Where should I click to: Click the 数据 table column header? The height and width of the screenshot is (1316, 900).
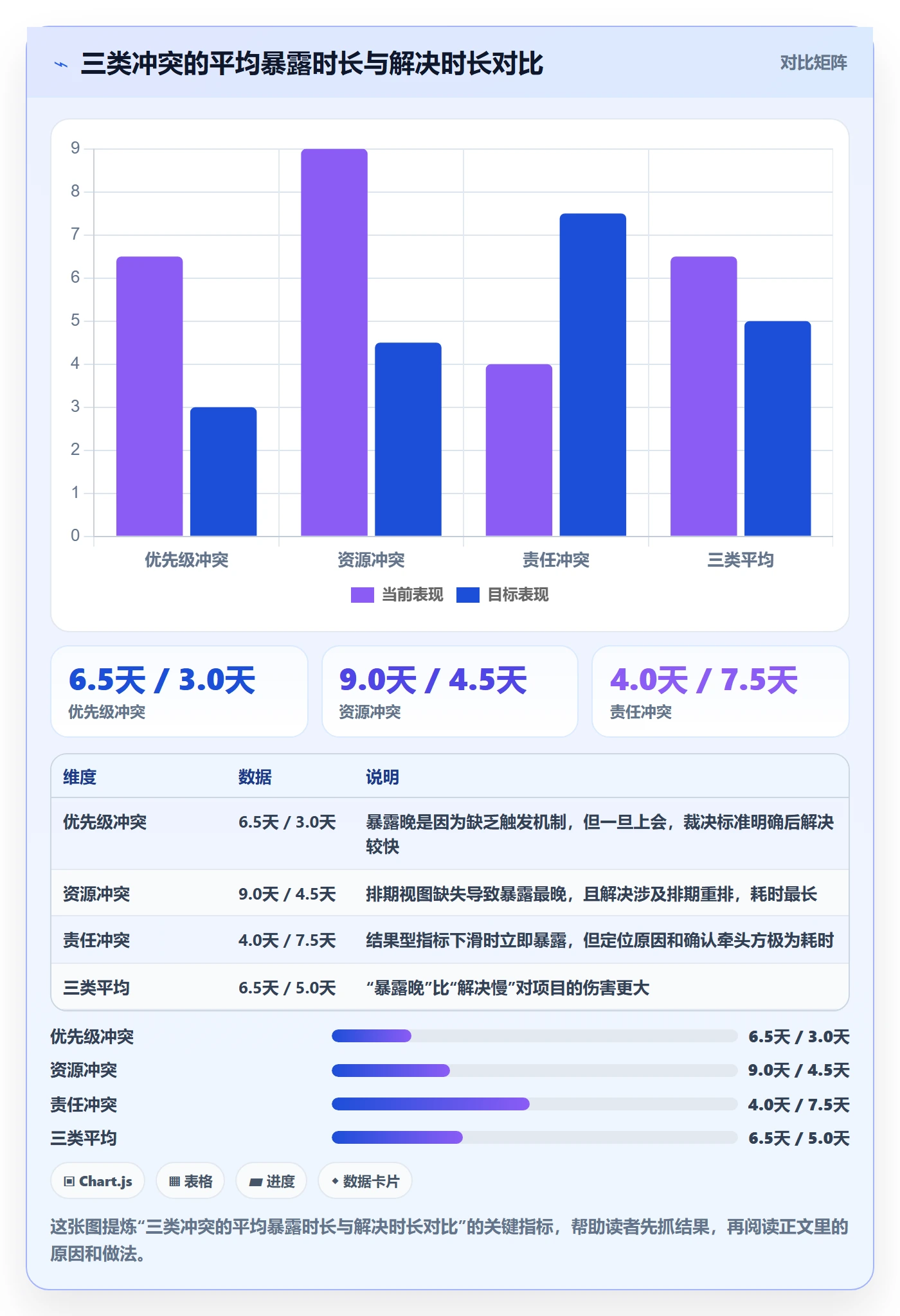pyautogui.click(x=255, y=777)
